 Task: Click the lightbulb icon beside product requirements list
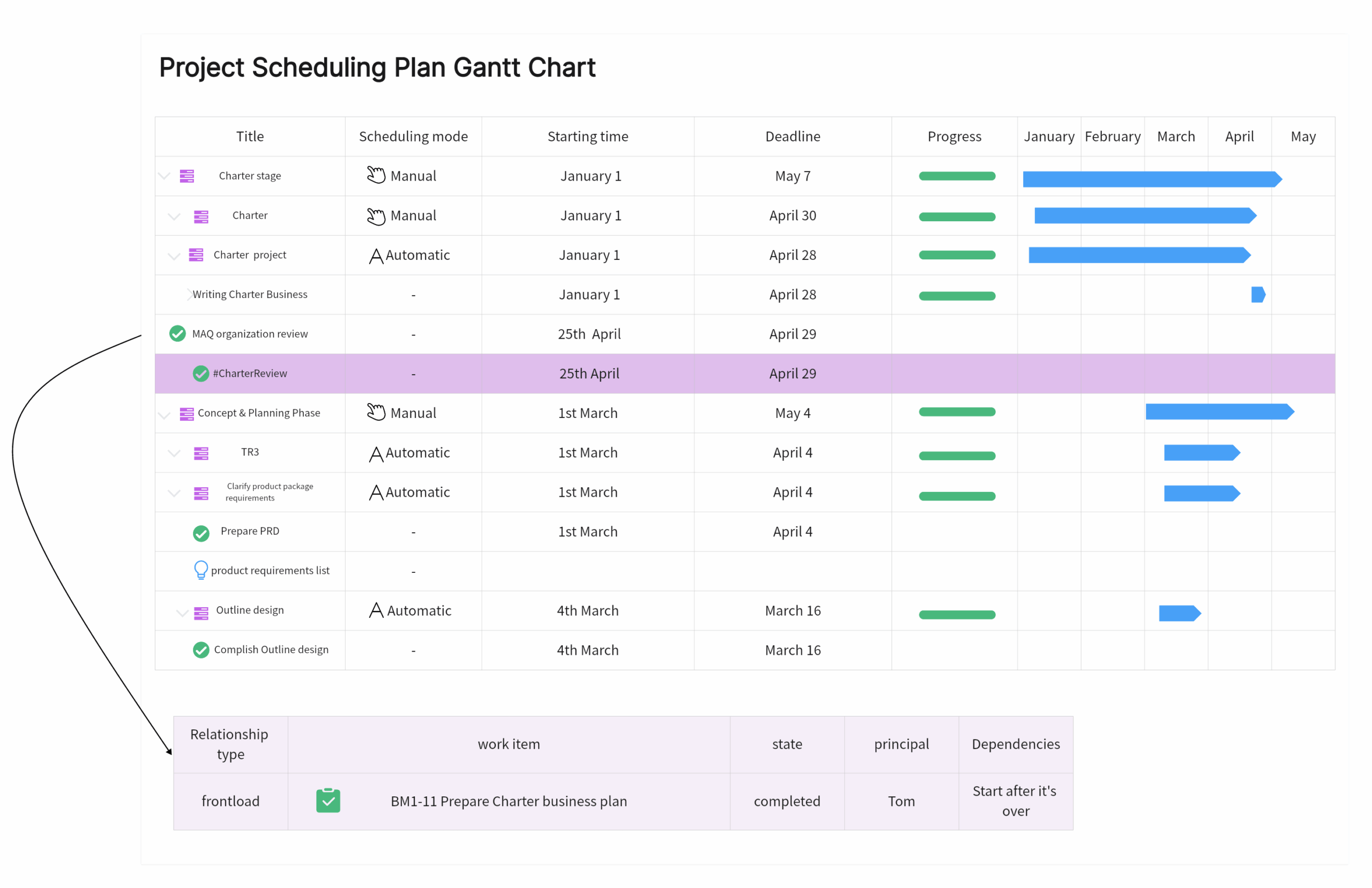click(x=200, y=570)
